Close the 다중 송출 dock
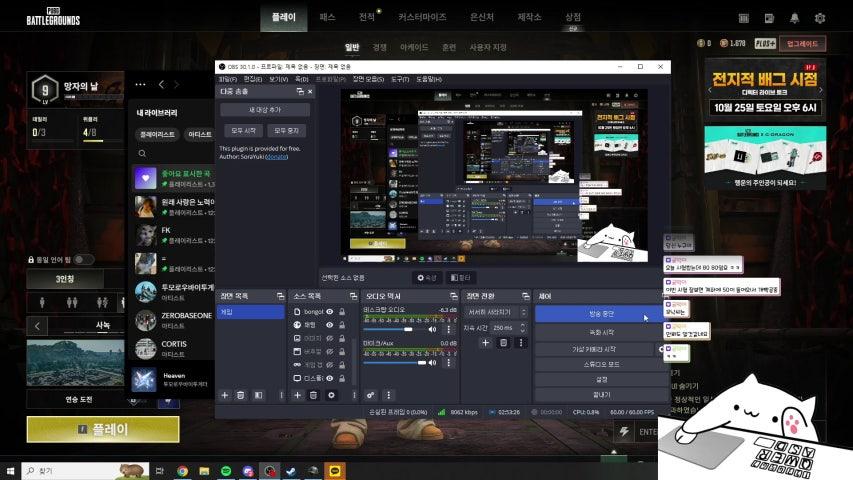Viewport: 853px width, 480px height. pos(310,91)
